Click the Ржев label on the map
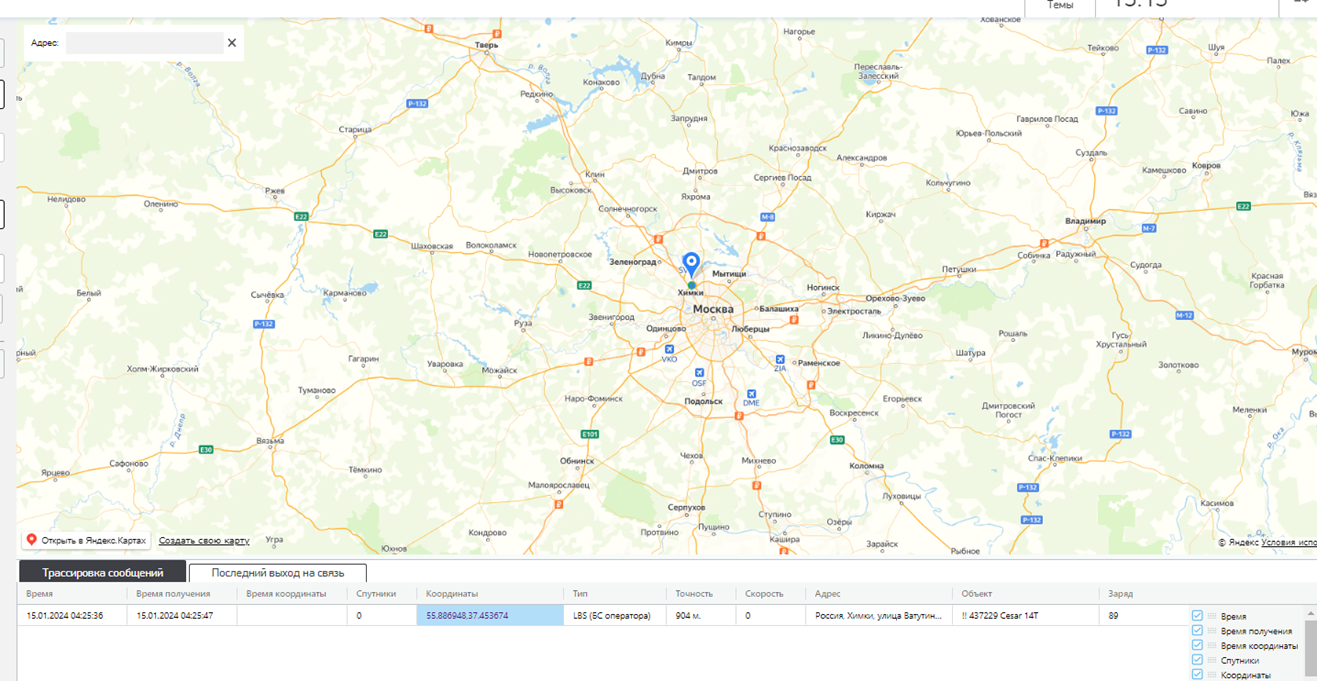This screenshot has width=1318, height=682. pos(274,191)
